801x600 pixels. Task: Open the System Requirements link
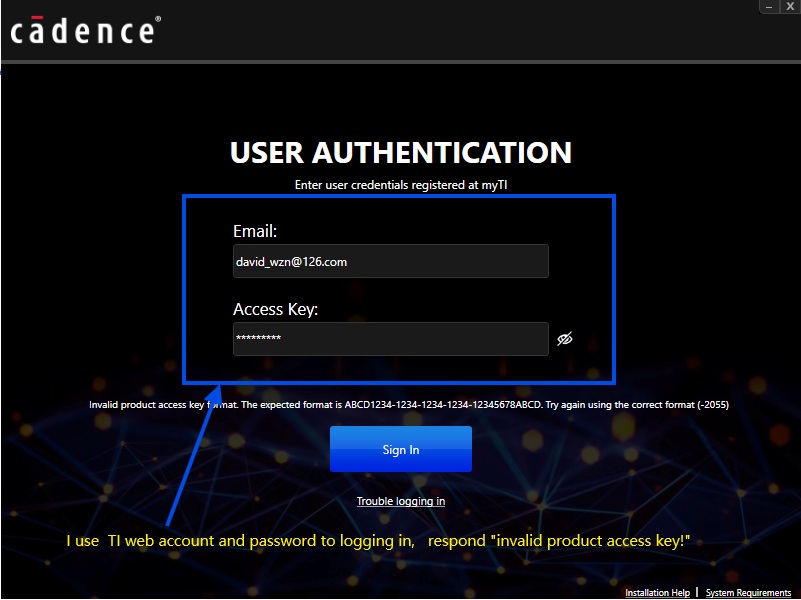click(748, 593)
